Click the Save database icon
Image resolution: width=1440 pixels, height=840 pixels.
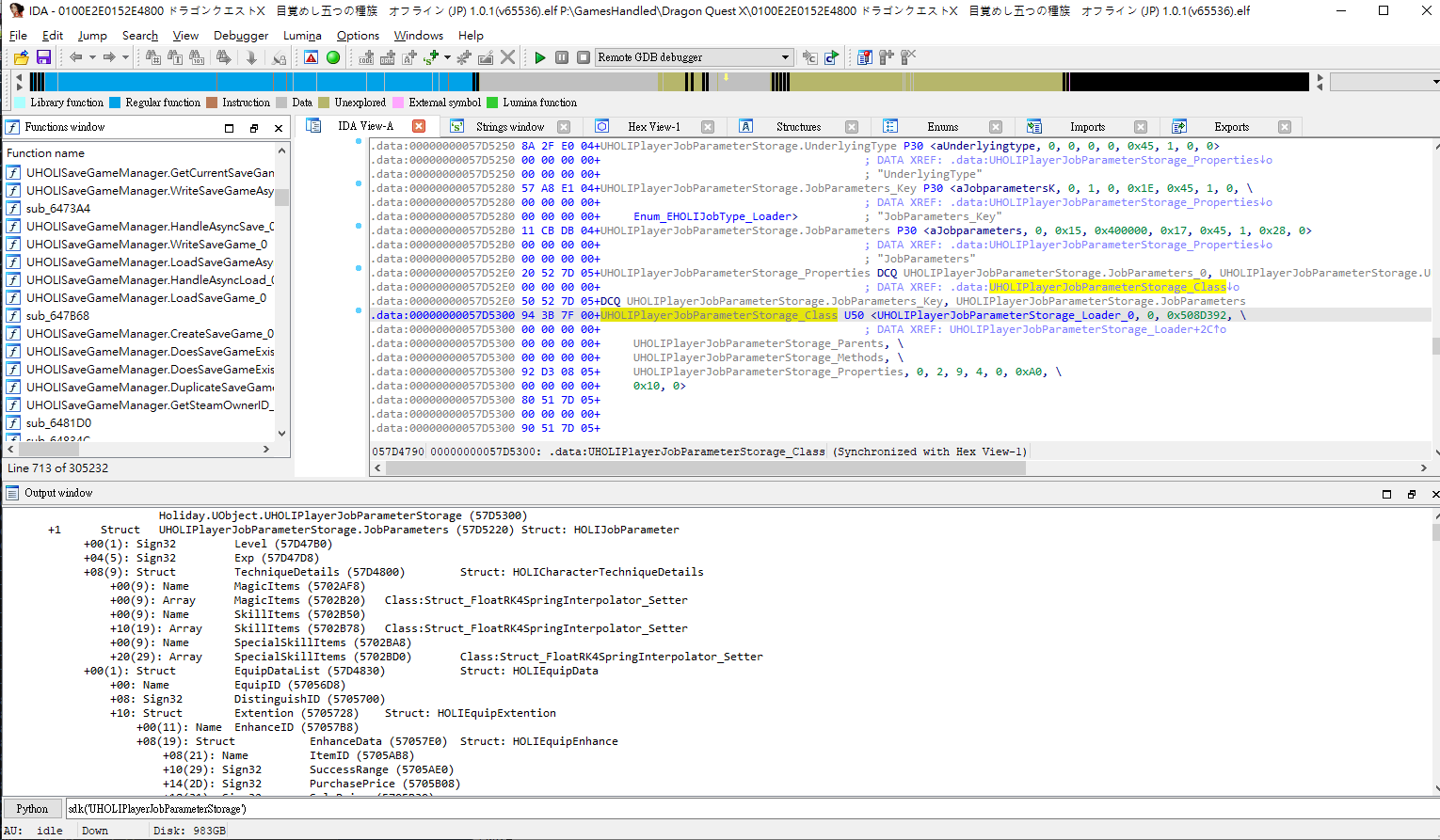click(43, 57)
